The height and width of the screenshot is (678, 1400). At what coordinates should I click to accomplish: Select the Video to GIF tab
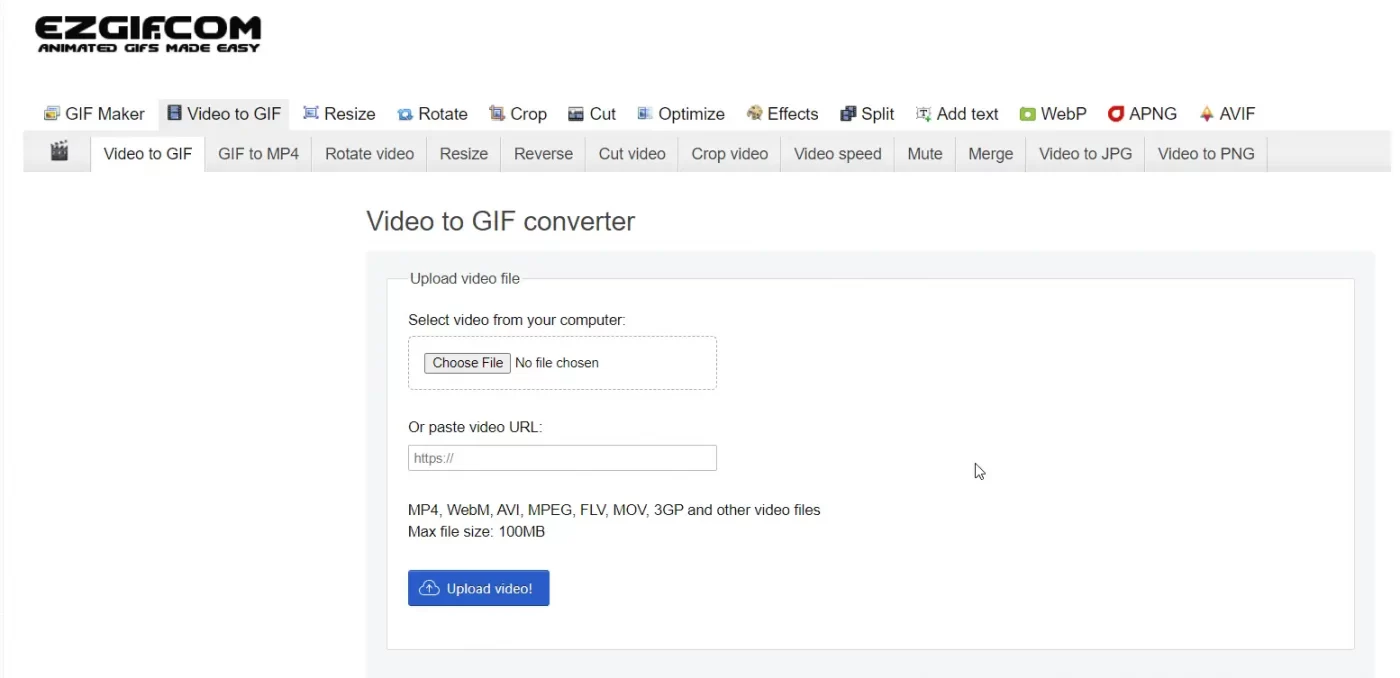[148, 154]
